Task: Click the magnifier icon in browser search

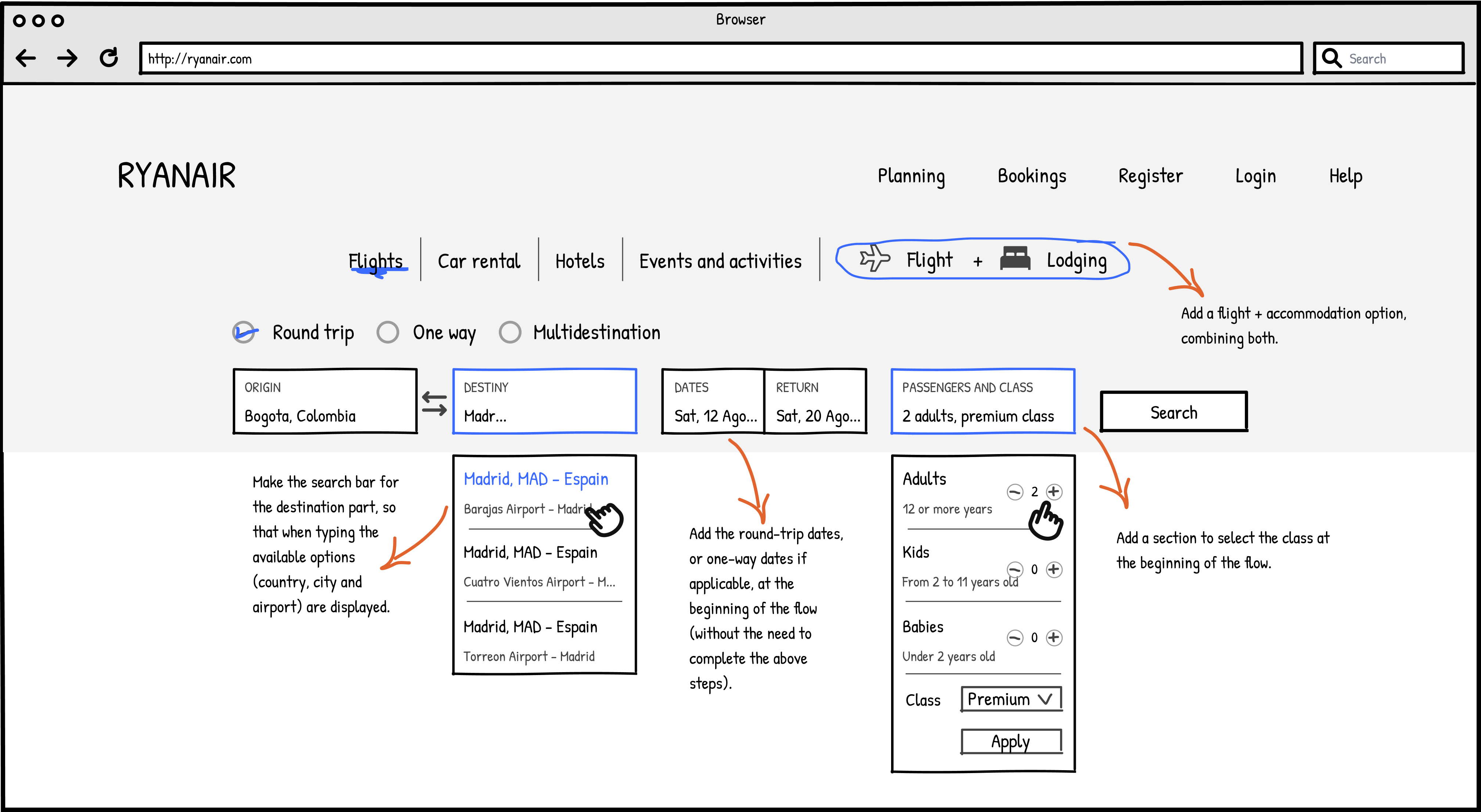Action: (x=1332, y=58)
